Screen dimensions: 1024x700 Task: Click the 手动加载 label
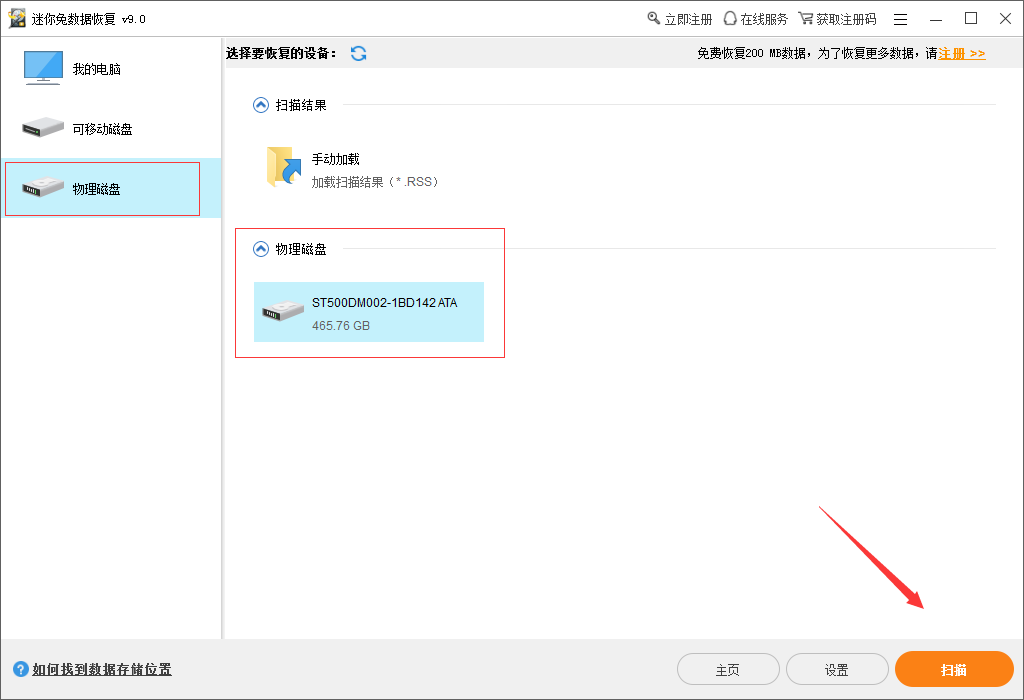point(336,159)
